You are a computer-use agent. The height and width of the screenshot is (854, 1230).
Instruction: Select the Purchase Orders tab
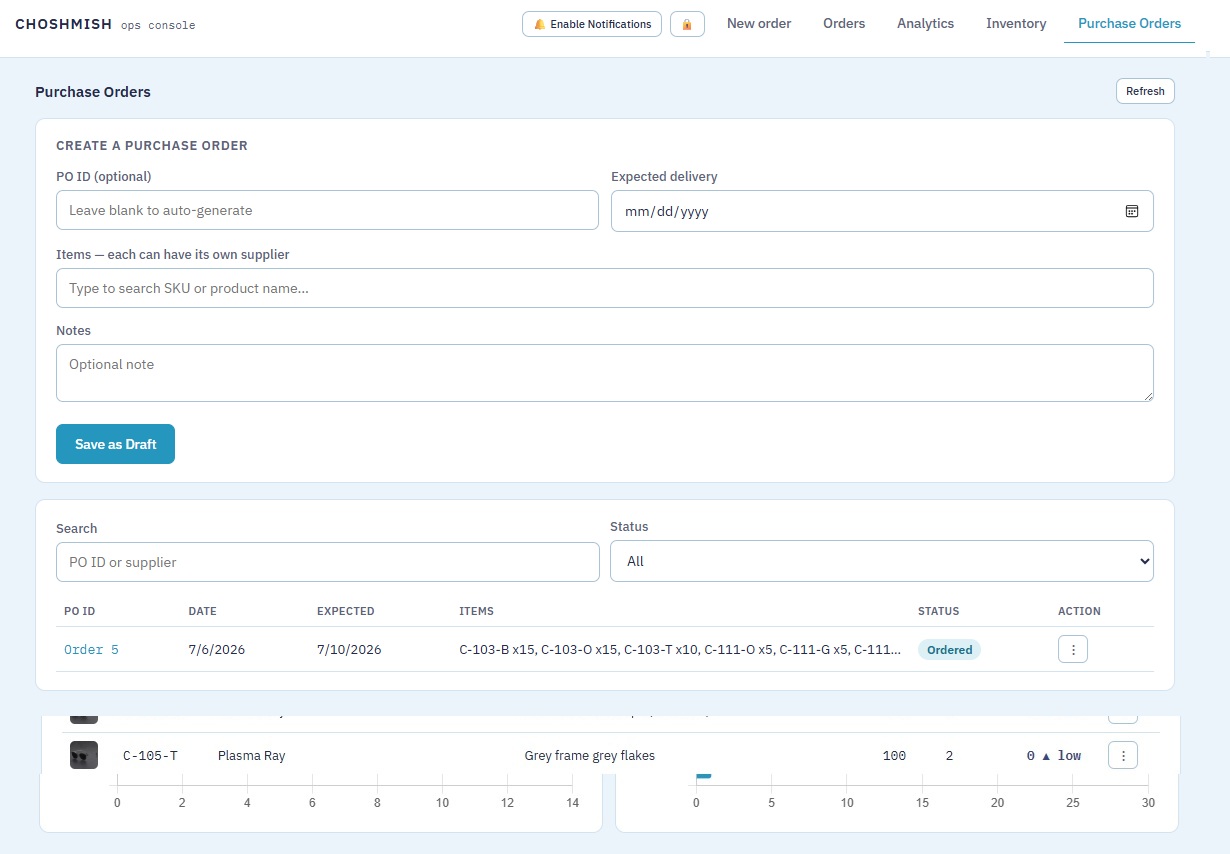(x=1129, y=23)
